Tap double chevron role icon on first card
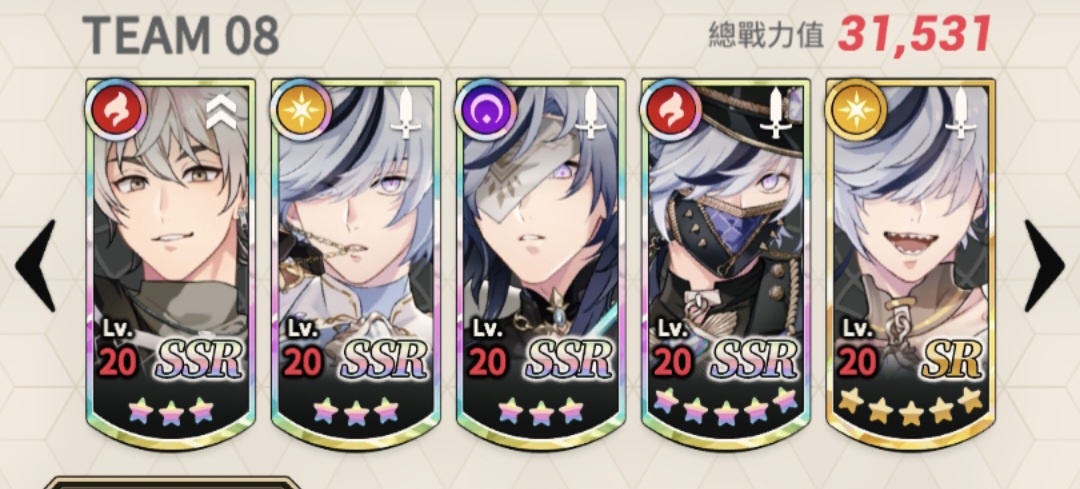The image size is (1080, 489). (222, 114)
